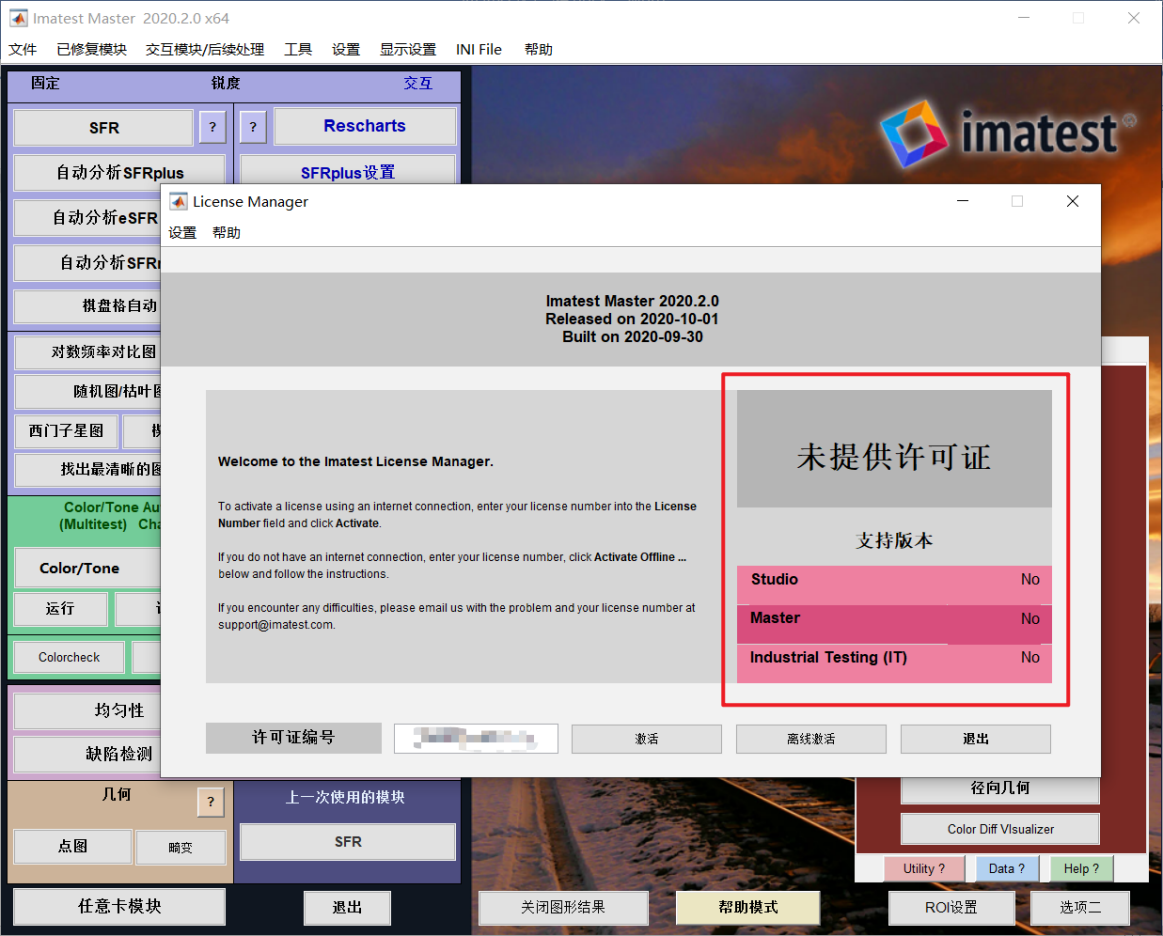Click the Master edition row
1163x936 pixels.
point(894,624)
